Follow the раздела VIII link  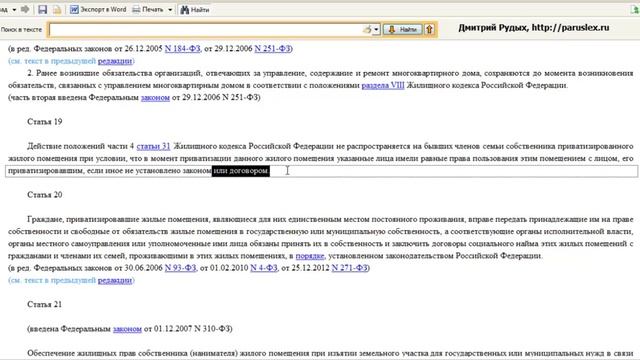(383, 85)
